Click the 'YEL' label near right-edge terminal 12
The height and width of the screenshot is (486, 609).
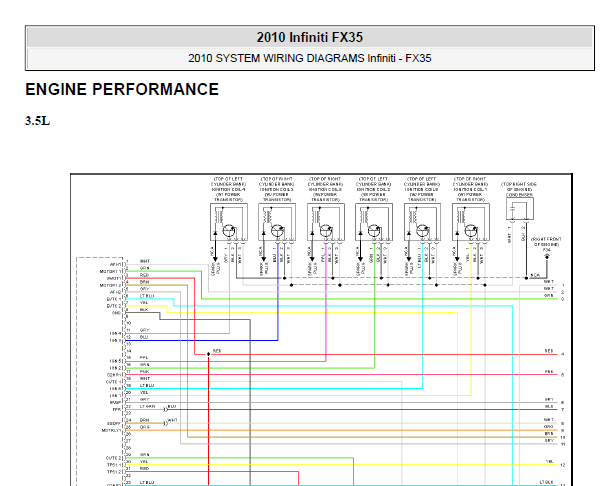[x=549, y=462]
